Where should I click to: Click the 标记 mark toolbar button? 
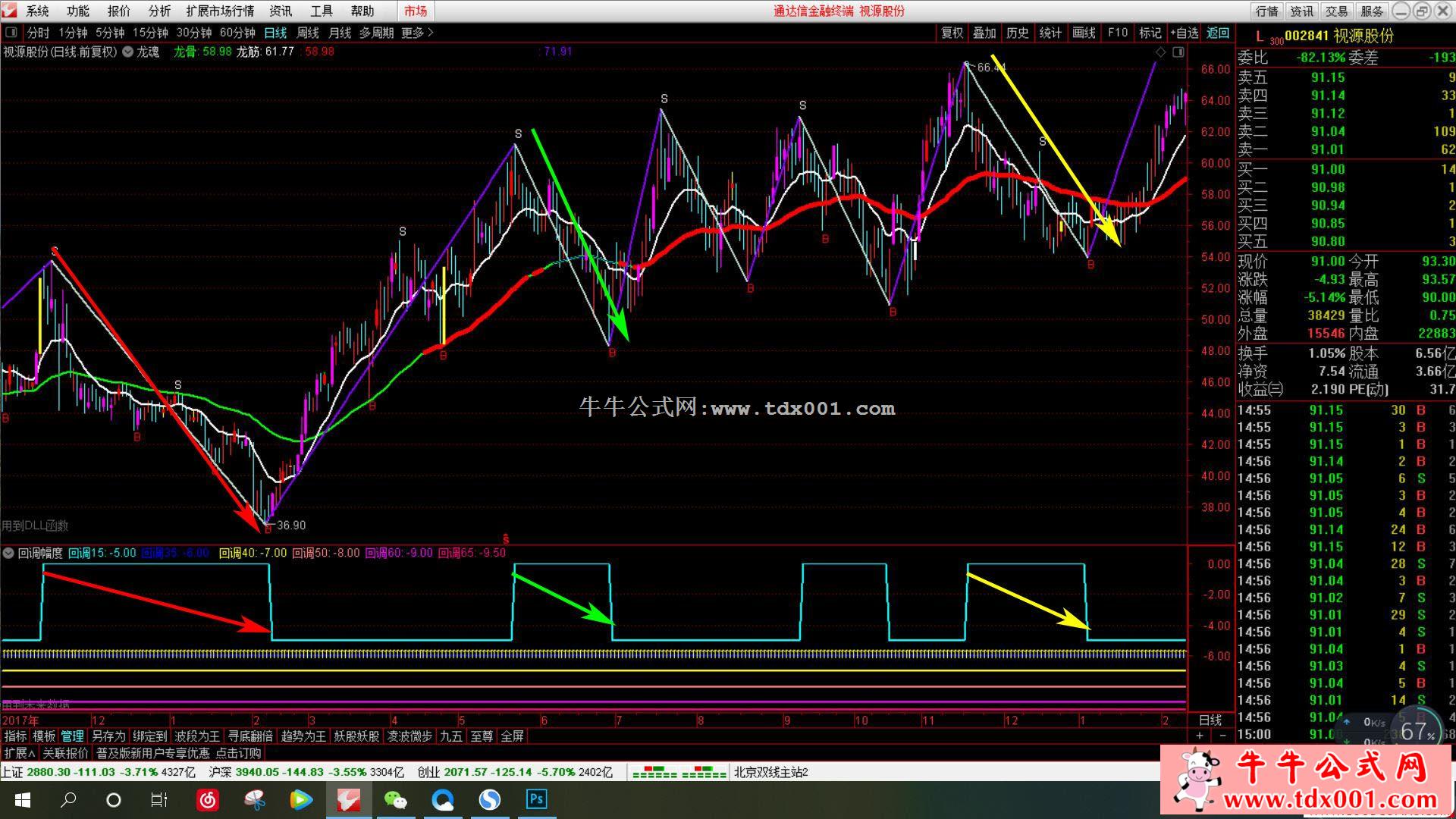coord(1150,33)
